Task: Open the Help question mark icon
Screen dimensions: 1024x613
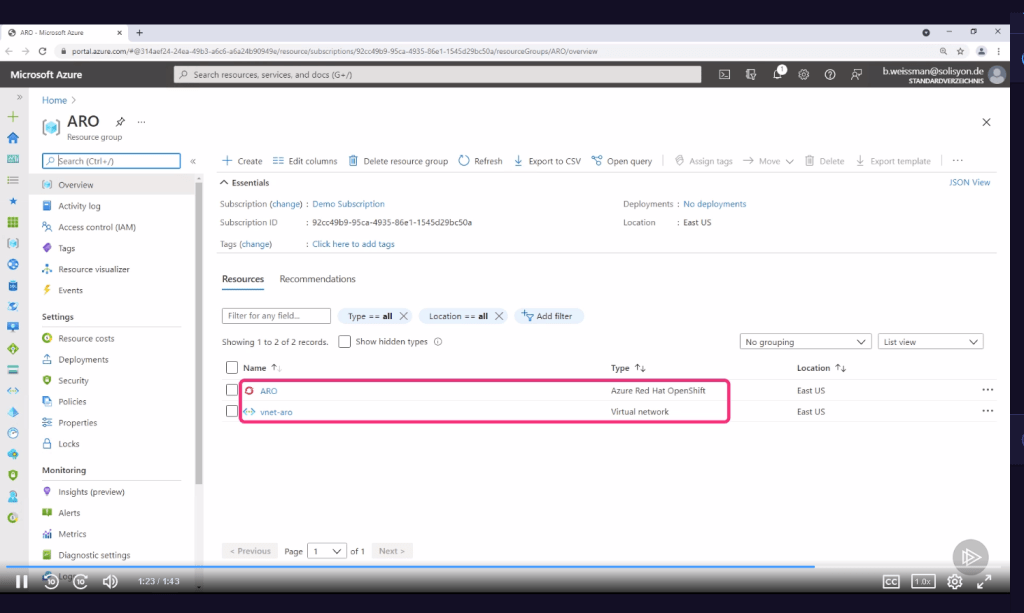Action: pyautogui.click(x=829, y=74)
